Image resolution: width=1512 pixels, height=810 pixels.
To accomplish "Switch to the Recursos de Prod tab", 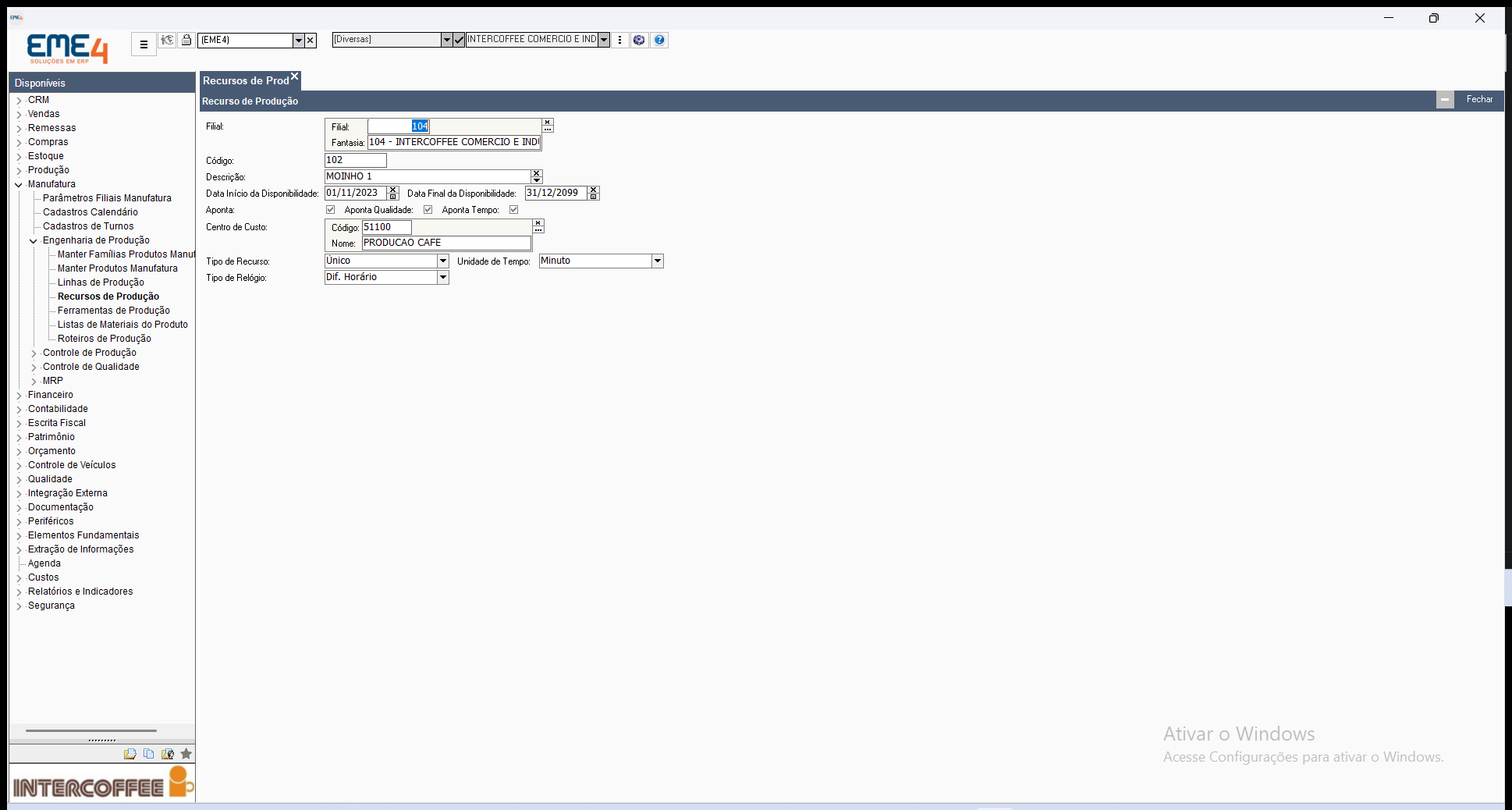I will pyautogui.click(x=246, y=81).
